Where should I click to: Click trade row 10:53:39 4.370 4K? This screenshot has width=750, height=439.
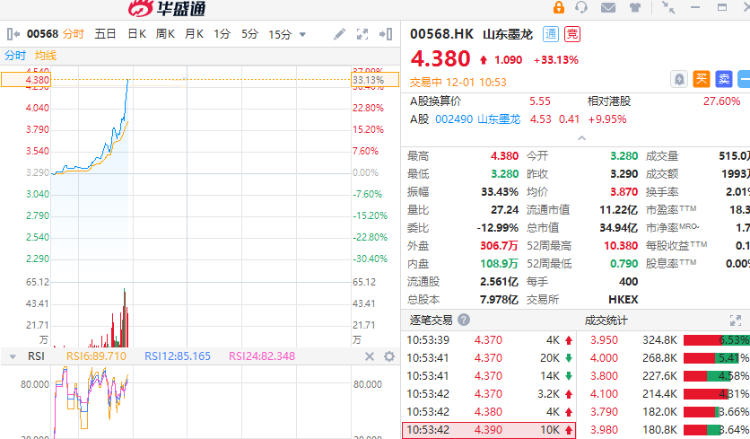[x=489, y=340]
